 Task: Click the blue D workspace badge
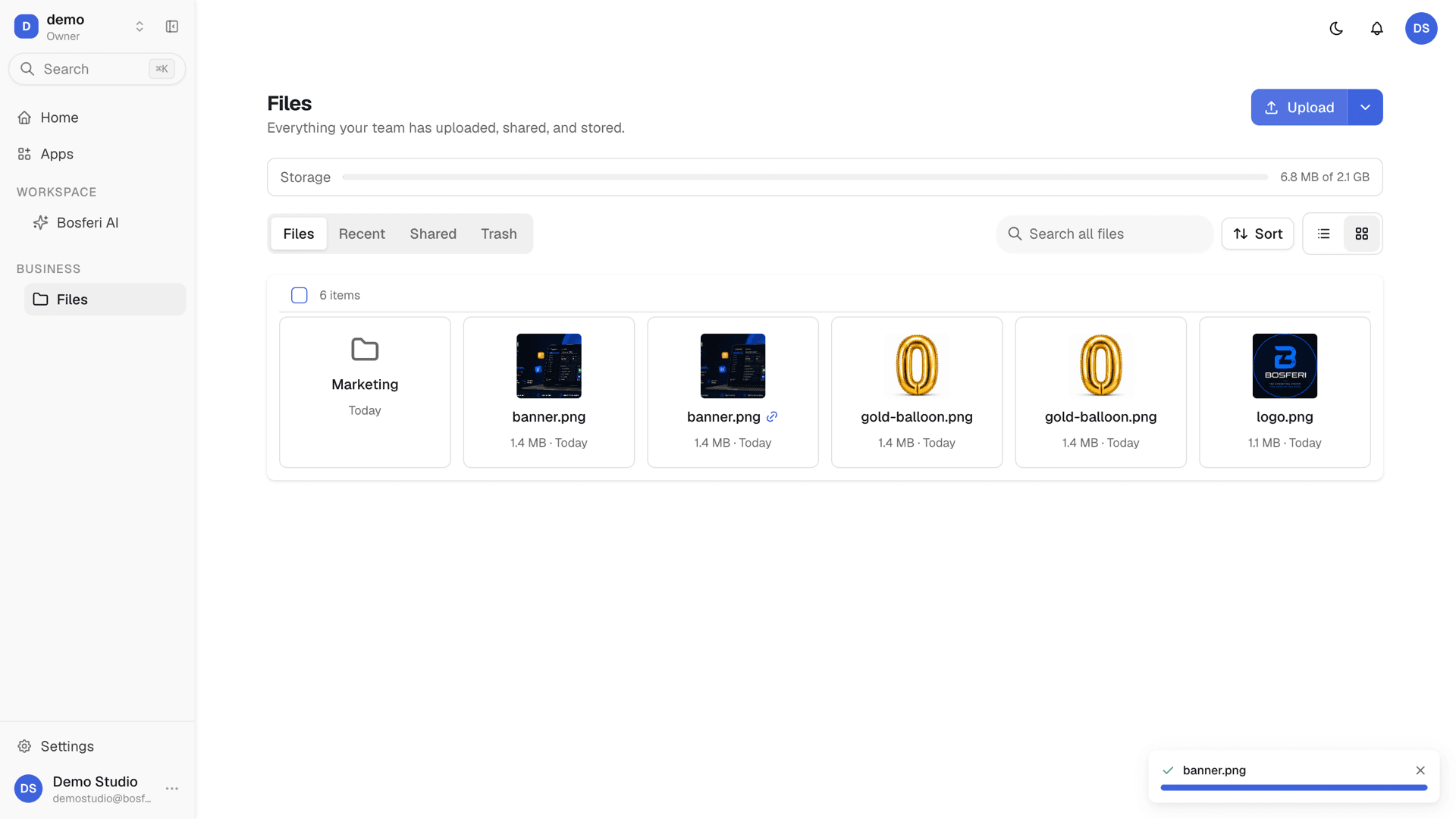(x=27, y=27)
